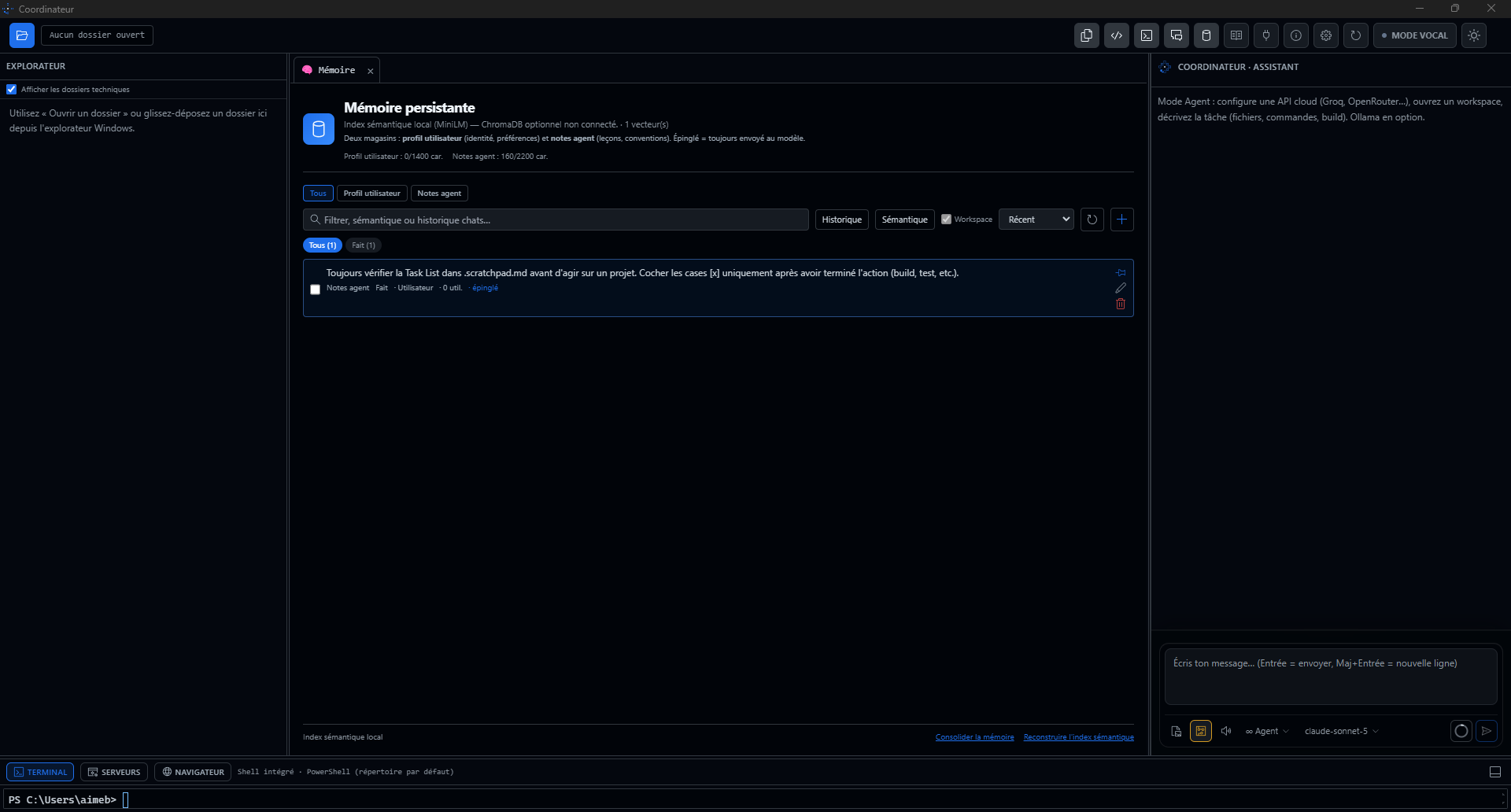Image resolution: width=1511 pixels, height=812 pixels.
Task: Click the circular stop button in chat
Action: coord(1461,731)
